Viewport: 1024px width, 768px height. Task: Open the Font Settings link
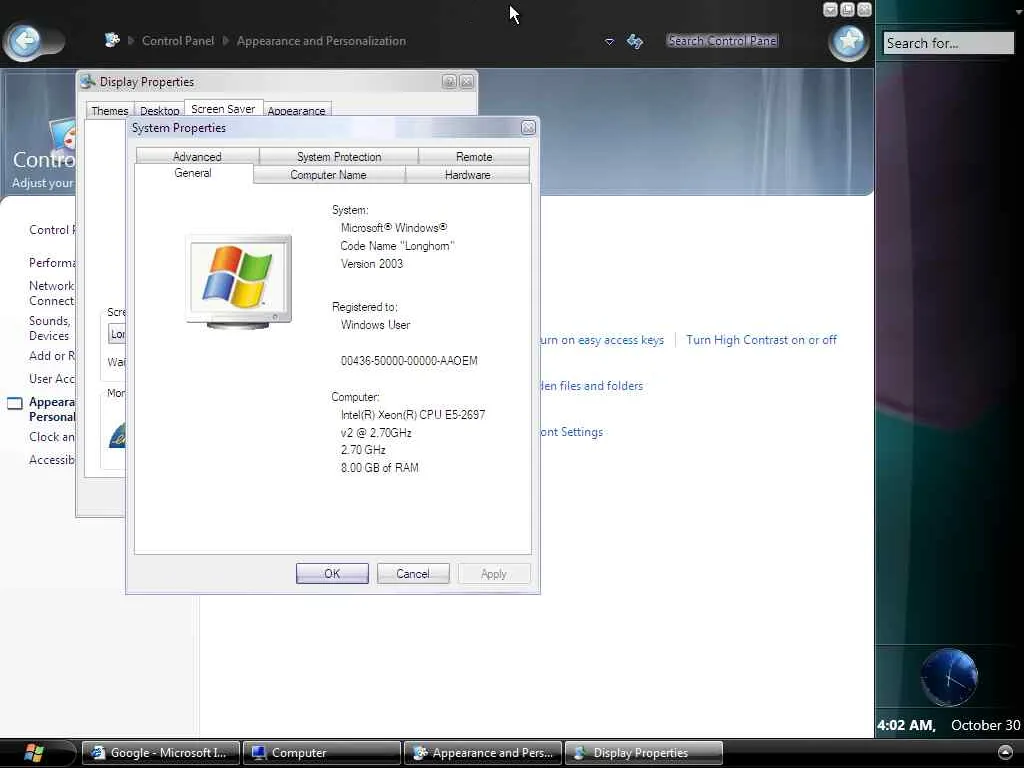click(571, 432)
